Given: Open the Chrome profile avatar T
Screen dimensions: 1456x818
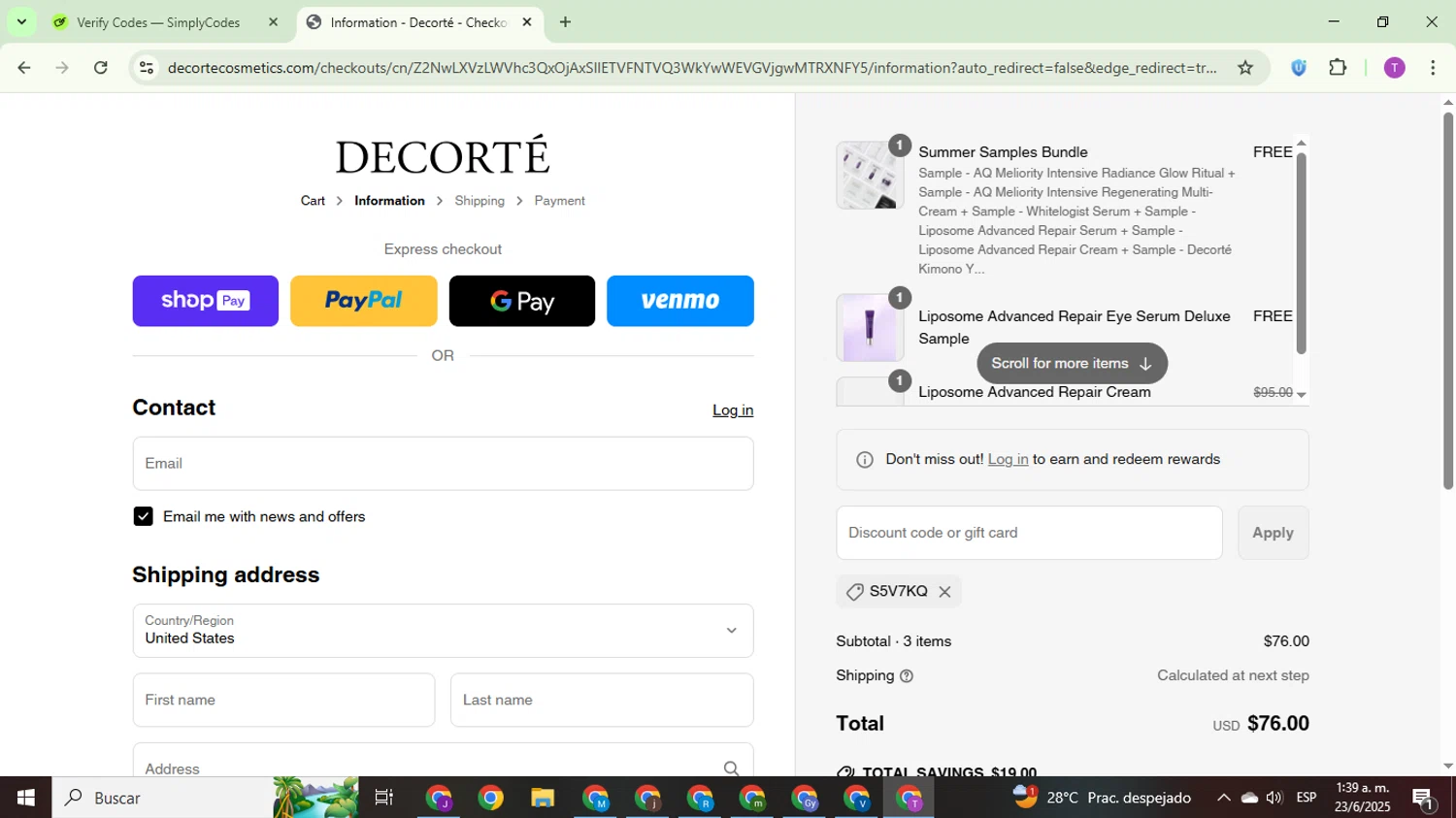Looking at the screenshot, I should pyautogui.click(x=1394, y=68).
